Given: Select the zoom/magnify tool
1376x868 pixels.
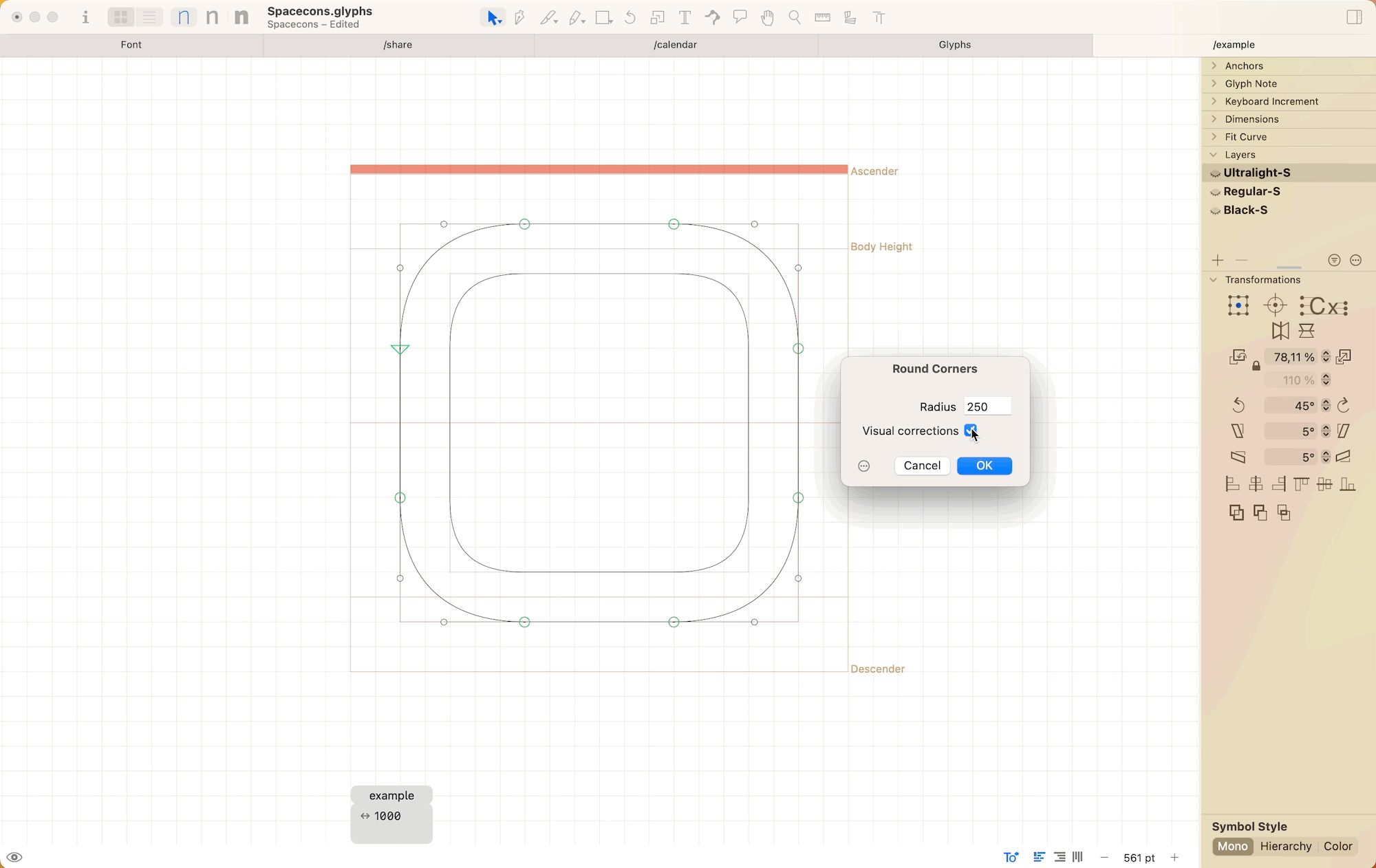Looking at the screenshot, I should pyautogui.click(x=793, y=17).
